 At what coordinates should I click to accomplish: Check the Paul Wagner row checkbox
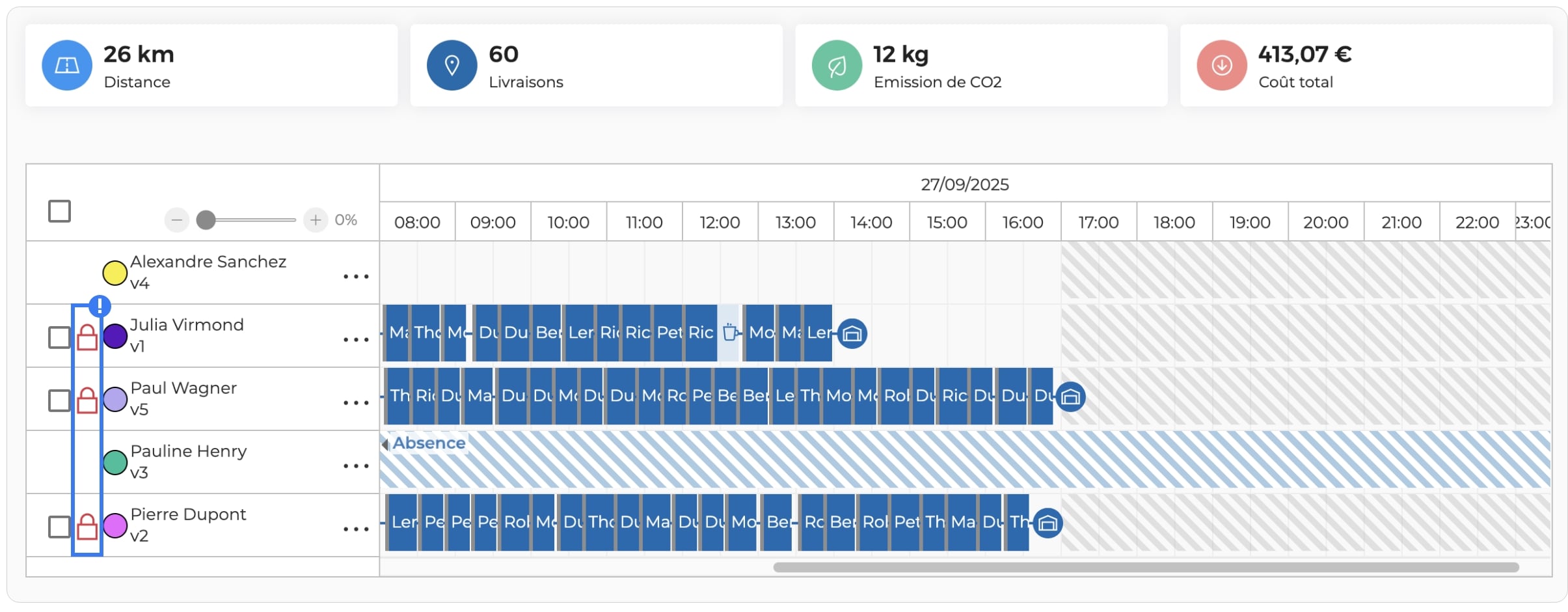coord(59,400)
